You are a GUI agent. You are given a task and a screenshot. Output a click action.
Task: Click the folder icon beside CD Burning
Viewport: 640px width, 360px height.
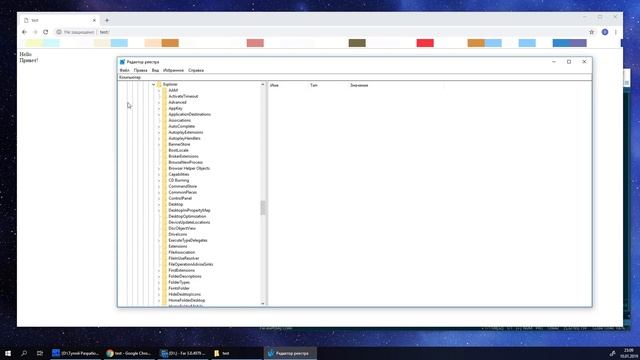pos(164,180)
